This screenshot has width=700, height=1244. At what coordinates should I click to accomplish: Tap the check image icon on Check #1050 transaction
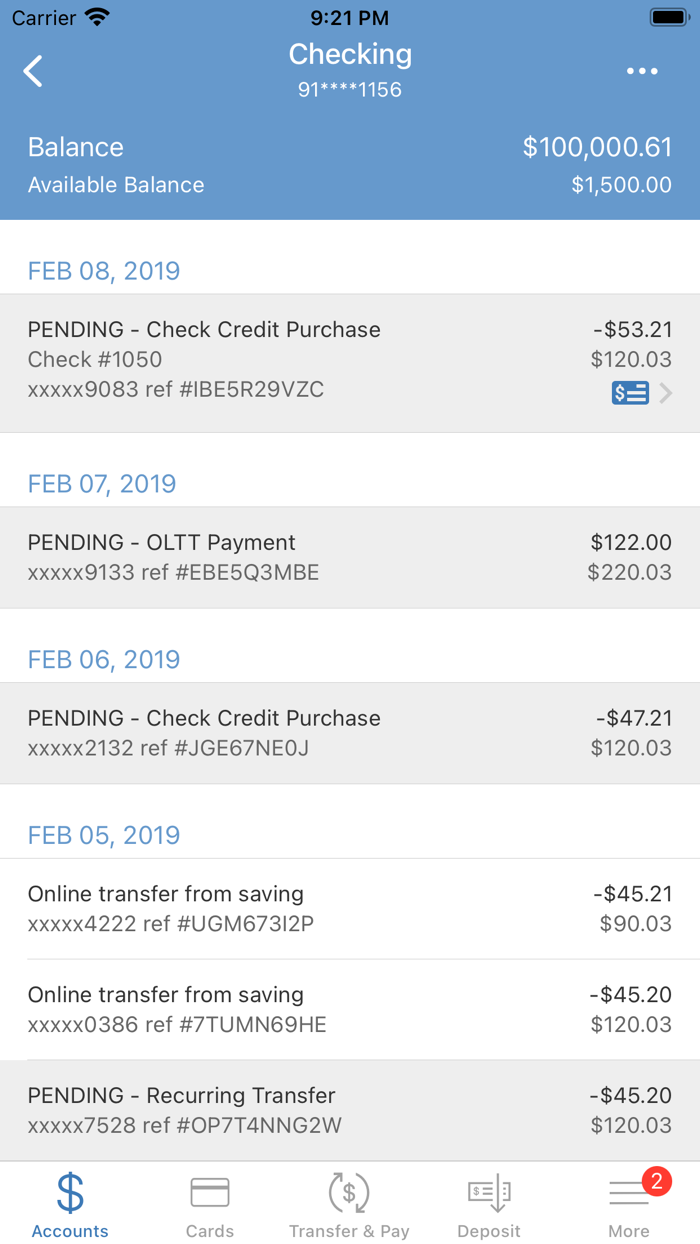(x=630, y=393)
